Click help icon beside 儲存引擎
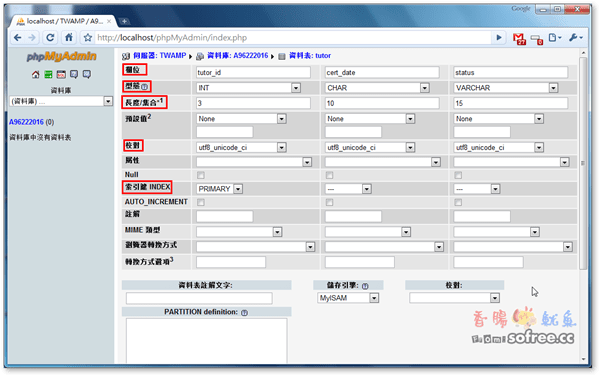Screen dimensions: 600x376 (x=365, y=286)
